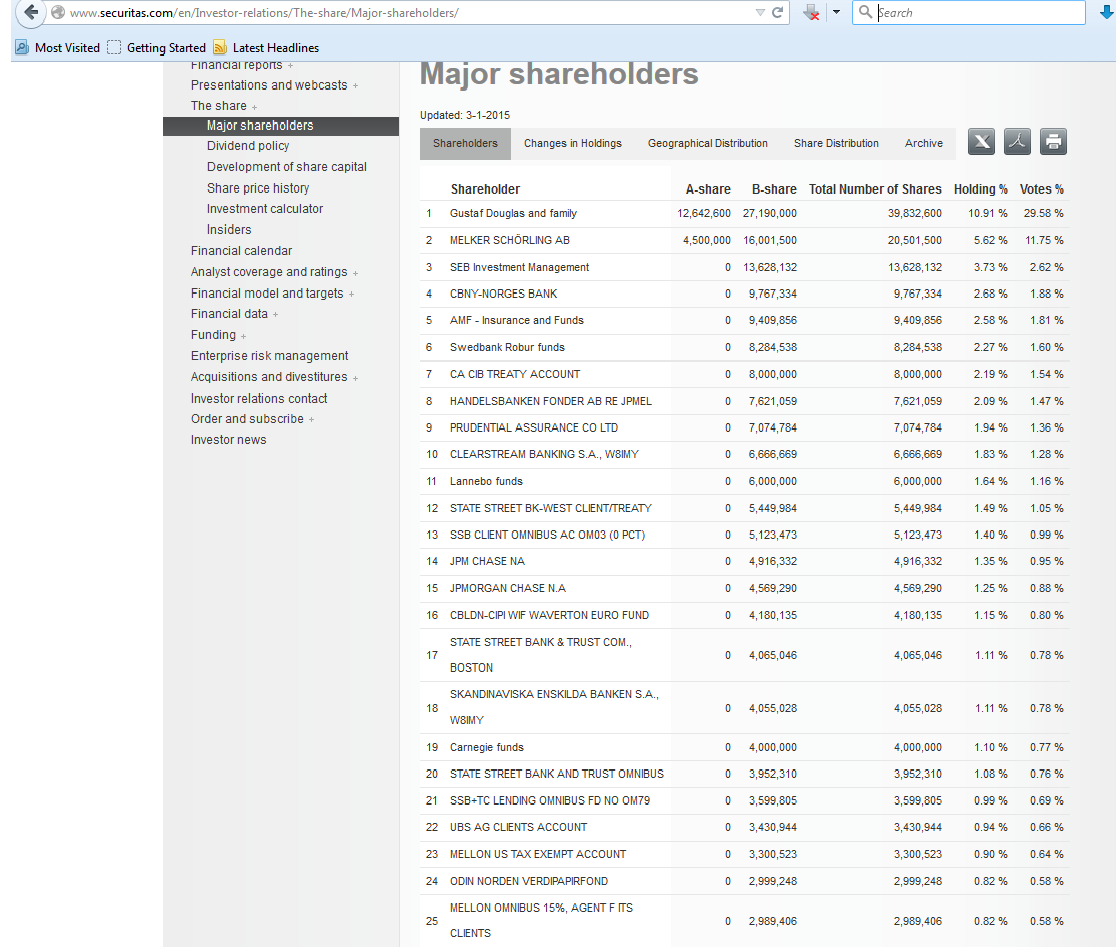The width and height of the screenshot is (1116, 947).
Task: Open Investor relations contact page
Action: pos(259,398)
